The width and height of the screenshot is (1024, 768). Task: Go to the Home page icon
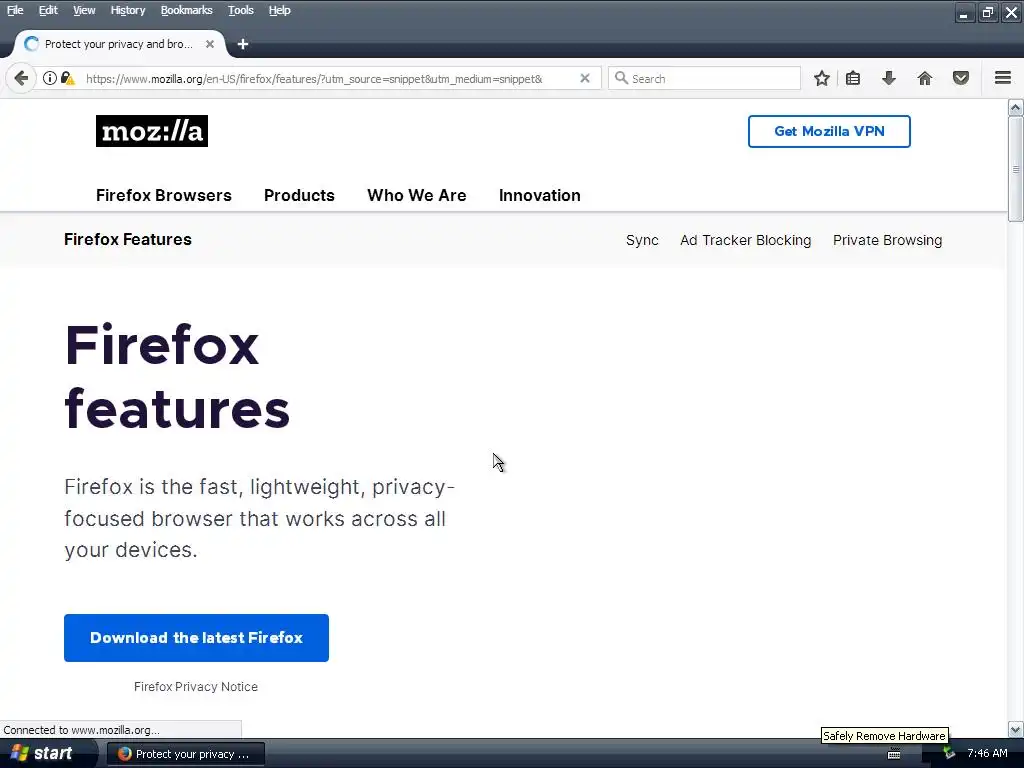click(x=925, y=78)
